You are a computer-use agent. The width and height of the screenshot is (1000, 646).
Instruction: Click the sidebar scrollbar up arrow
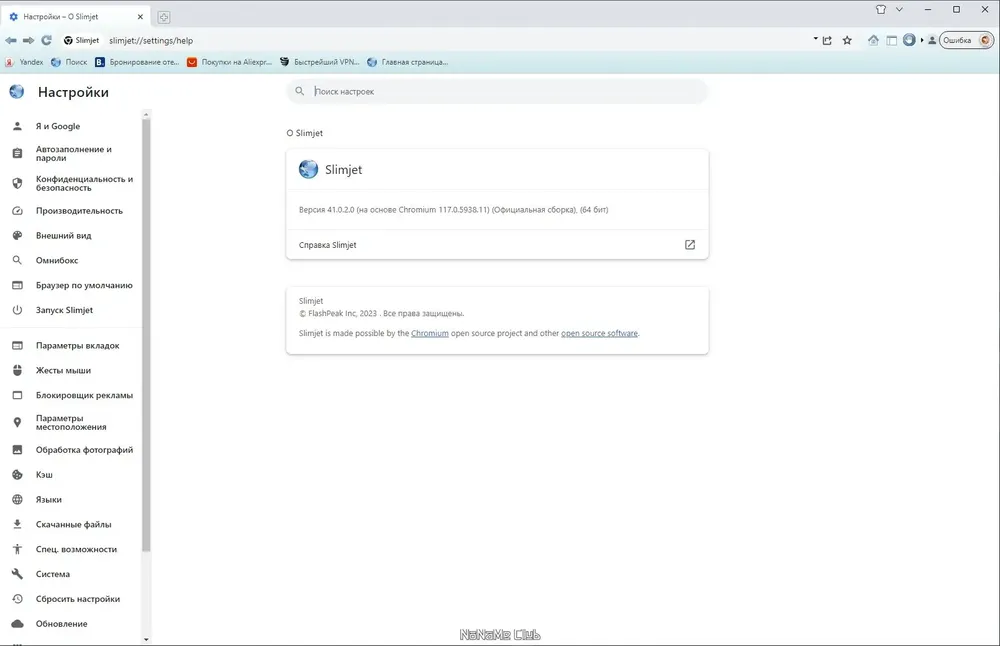(146, 115)
